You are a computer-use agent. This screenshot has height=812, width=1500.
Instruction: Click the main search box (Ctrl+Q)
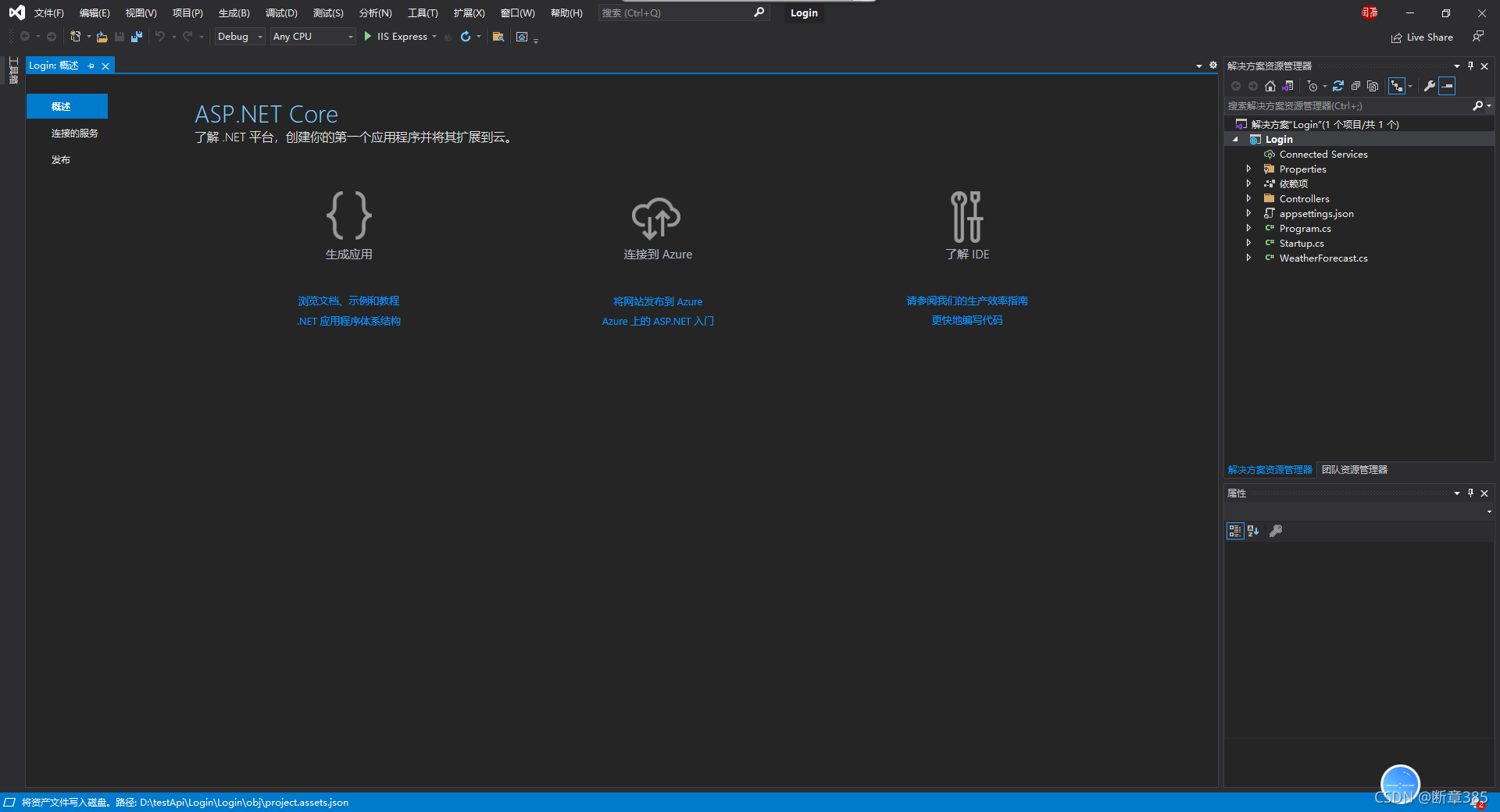pos(684,12)
